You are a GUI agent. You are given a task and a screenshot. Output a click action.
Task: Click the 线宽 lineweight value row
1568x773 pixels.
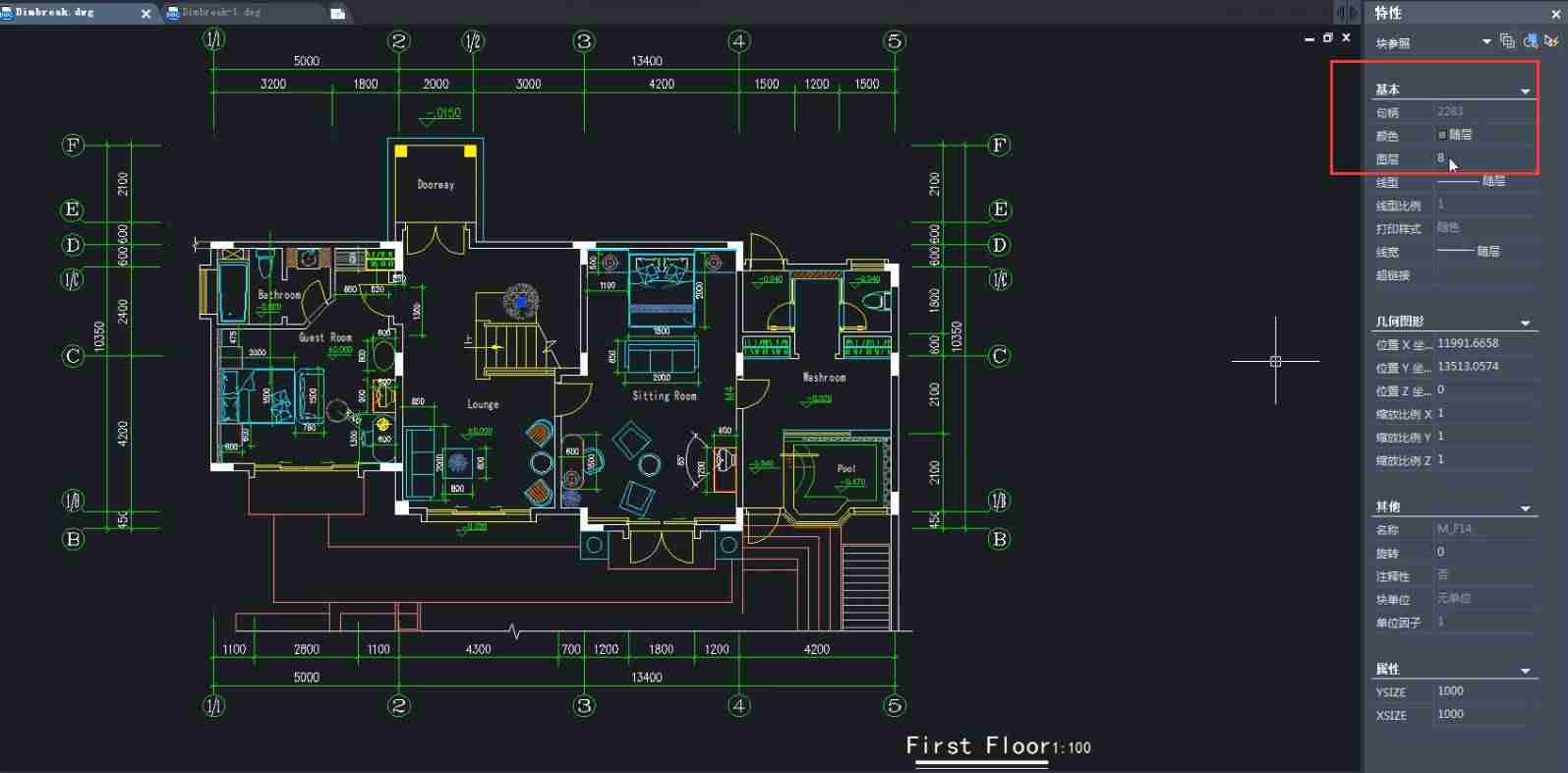point(1484,252)
